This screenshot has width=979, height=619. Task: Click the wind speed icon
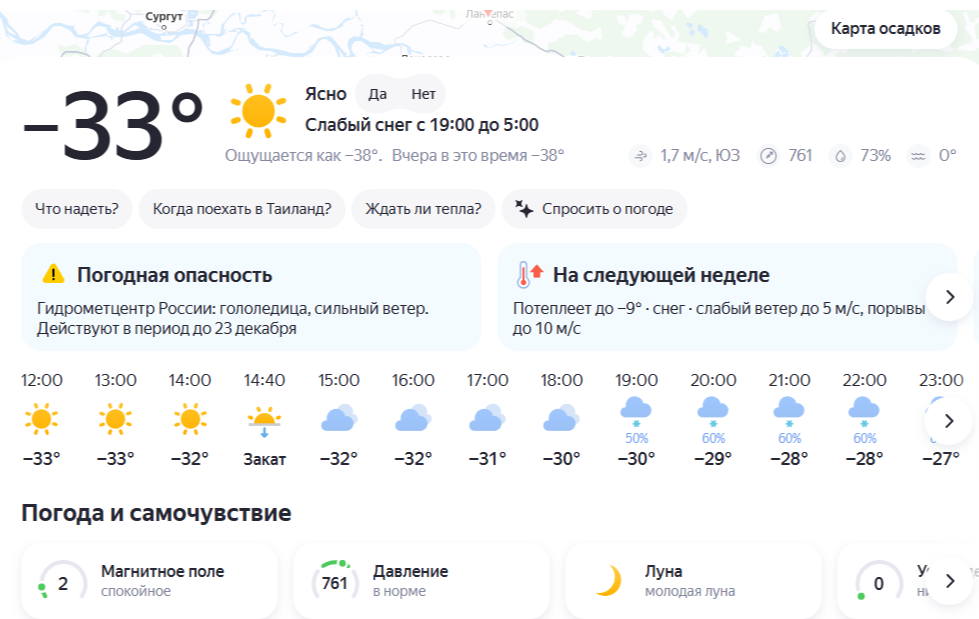pos(641,156)
